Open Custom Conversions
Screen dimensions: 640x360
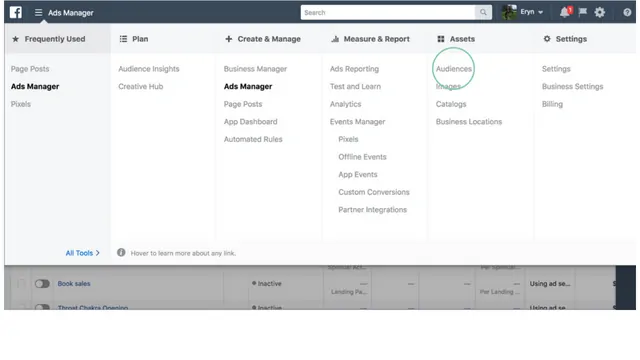[374, 191]
